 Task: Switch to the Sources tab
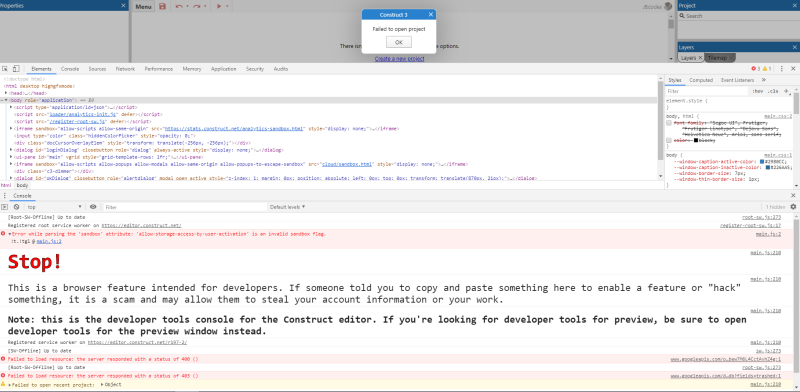97,69
